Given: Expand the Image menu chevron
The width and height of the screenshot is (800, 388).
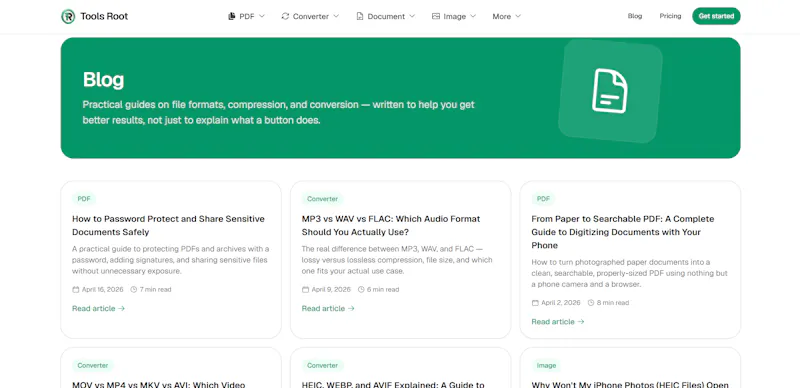Looking at the screenshot, I should tap(473, 16).
